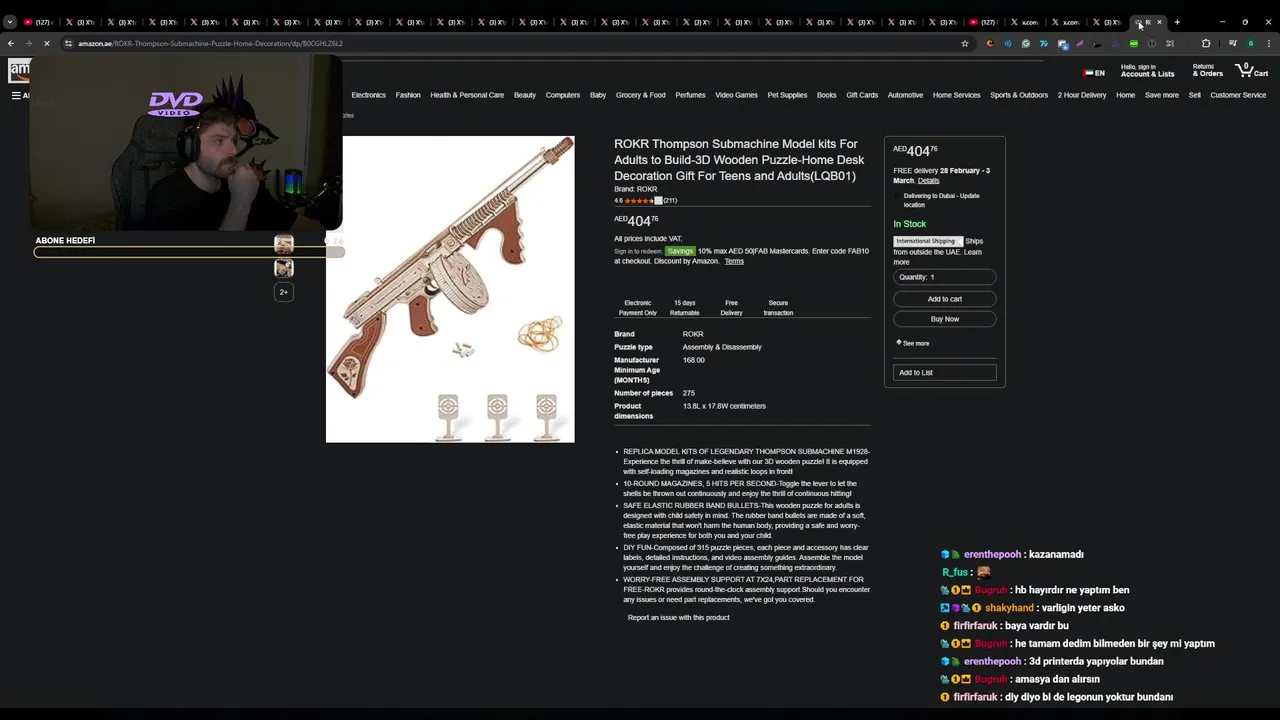
Task: Click the green G profile avatar
Action: (x=1250, y=43)
